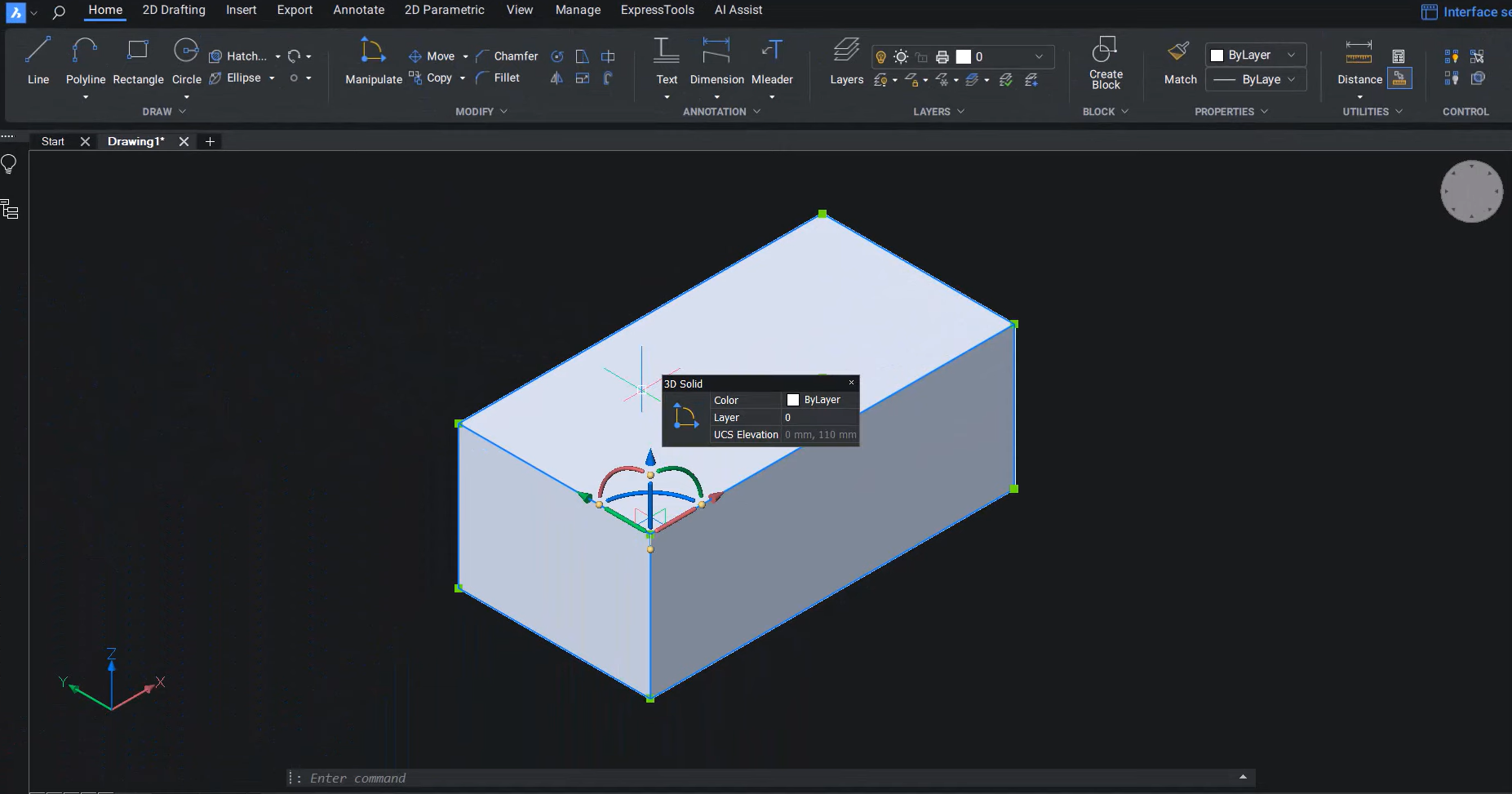This screenshot has height=794, width=1512.
Task: Click the Create Block button
Action: coord(1105,64)
